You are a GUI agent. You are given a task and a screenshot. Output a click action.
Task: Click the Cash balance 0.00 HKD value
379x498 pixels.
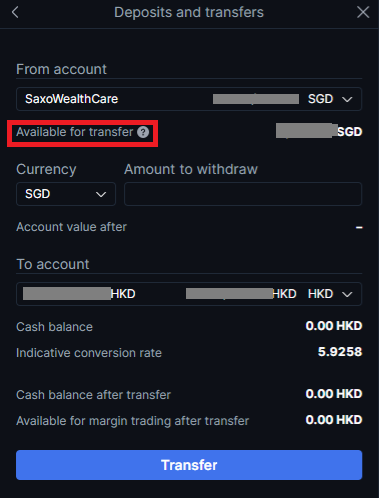pyautogui.click(x=334, y=326)
